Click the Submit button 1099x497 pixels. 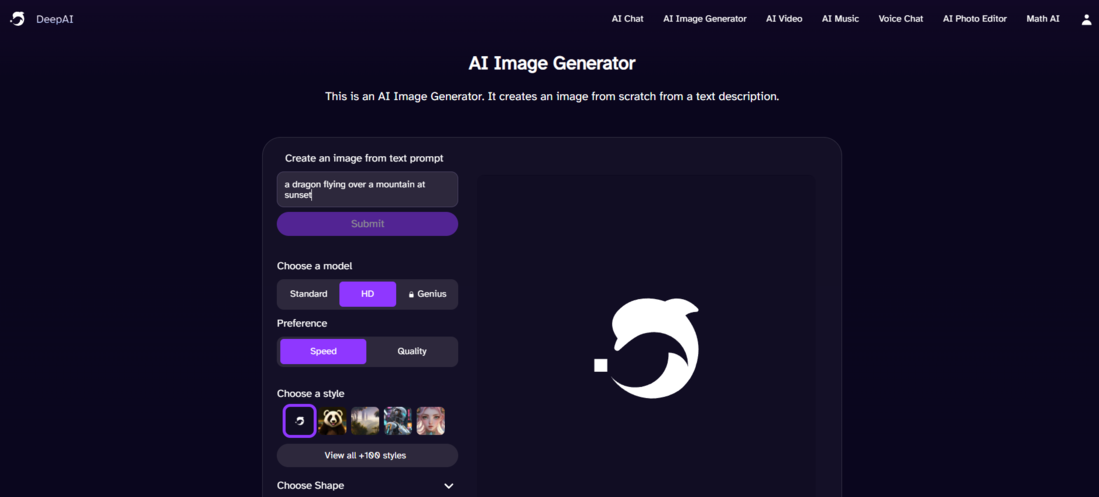coord(367,224)
